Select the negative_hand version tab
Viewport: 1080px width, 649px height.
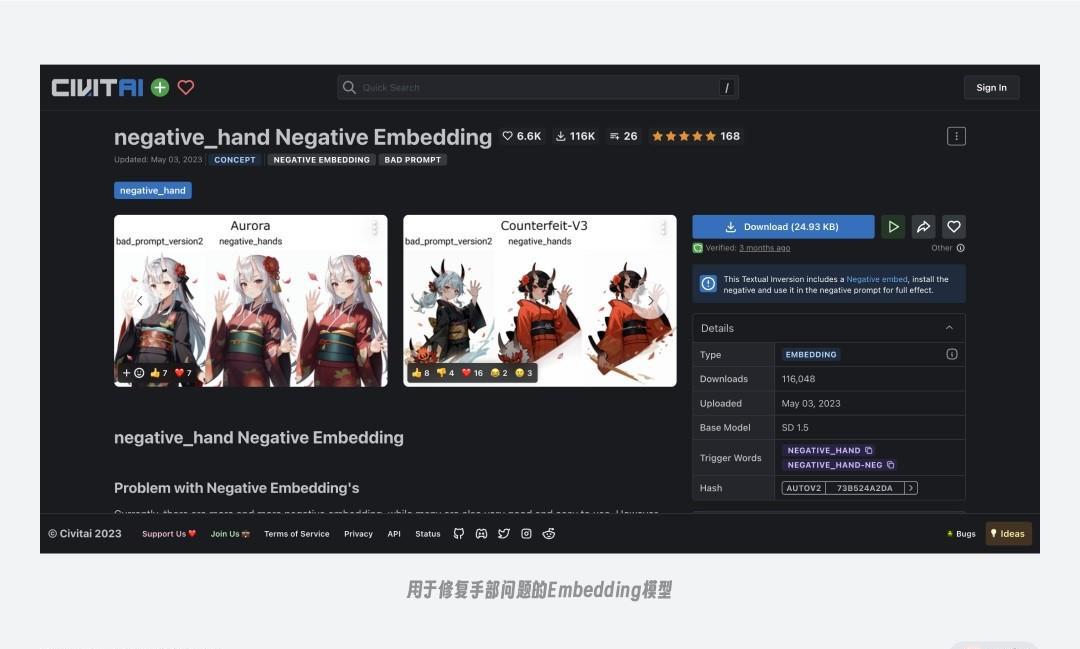153,190
